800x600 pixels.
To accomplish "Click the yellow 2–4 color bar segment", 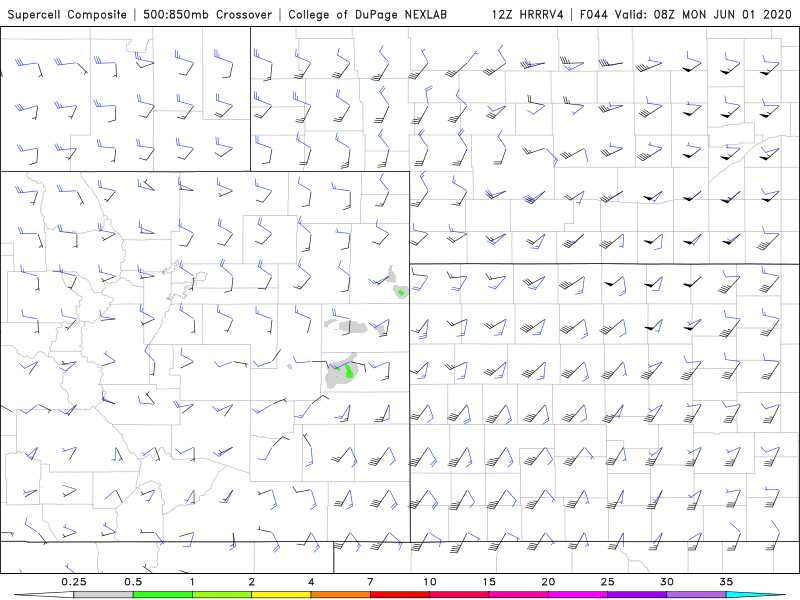I will [x=281, y=595].
